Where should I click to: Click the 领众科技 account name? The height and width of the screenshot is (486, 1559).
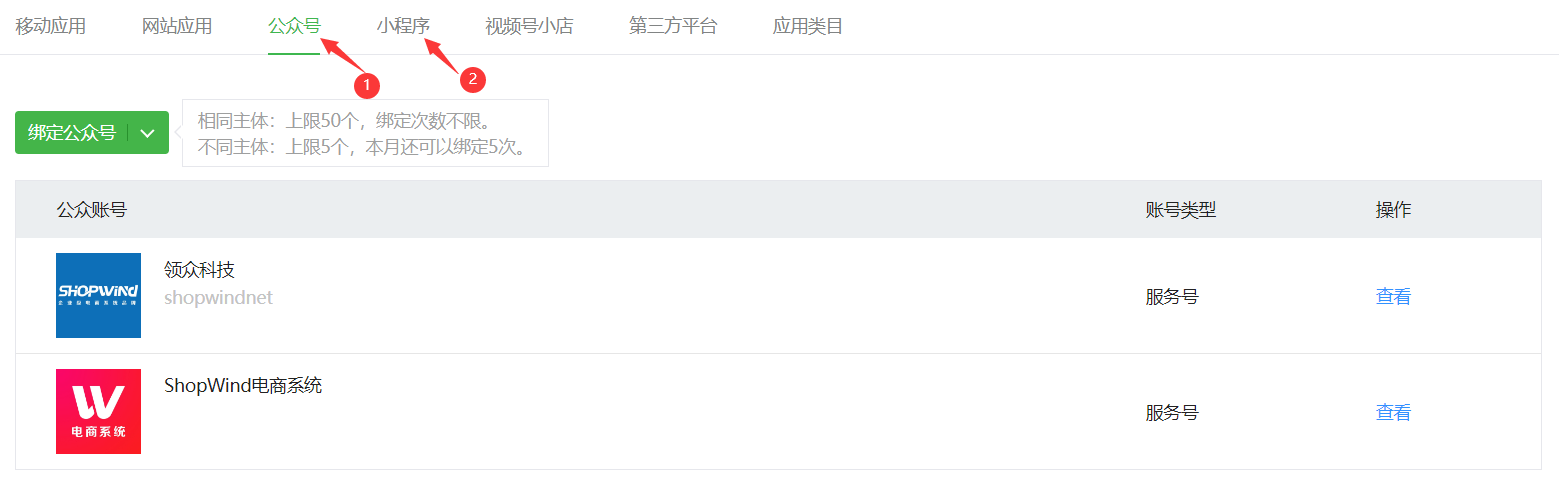tap(199, 270)
